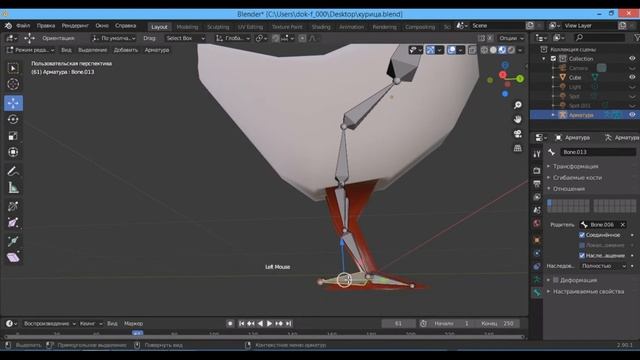The height and width of the screenshot is (360, 640).
Task: Activate the Scale tool in left toolbar
Action: pos(13,136)
